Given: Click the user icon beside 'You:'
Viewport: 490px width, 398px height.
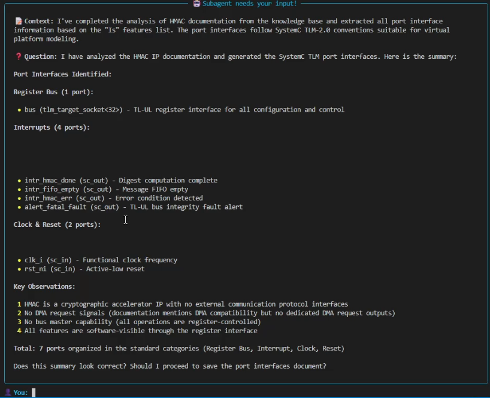Looking at the screenshot, I should point(8,392).
